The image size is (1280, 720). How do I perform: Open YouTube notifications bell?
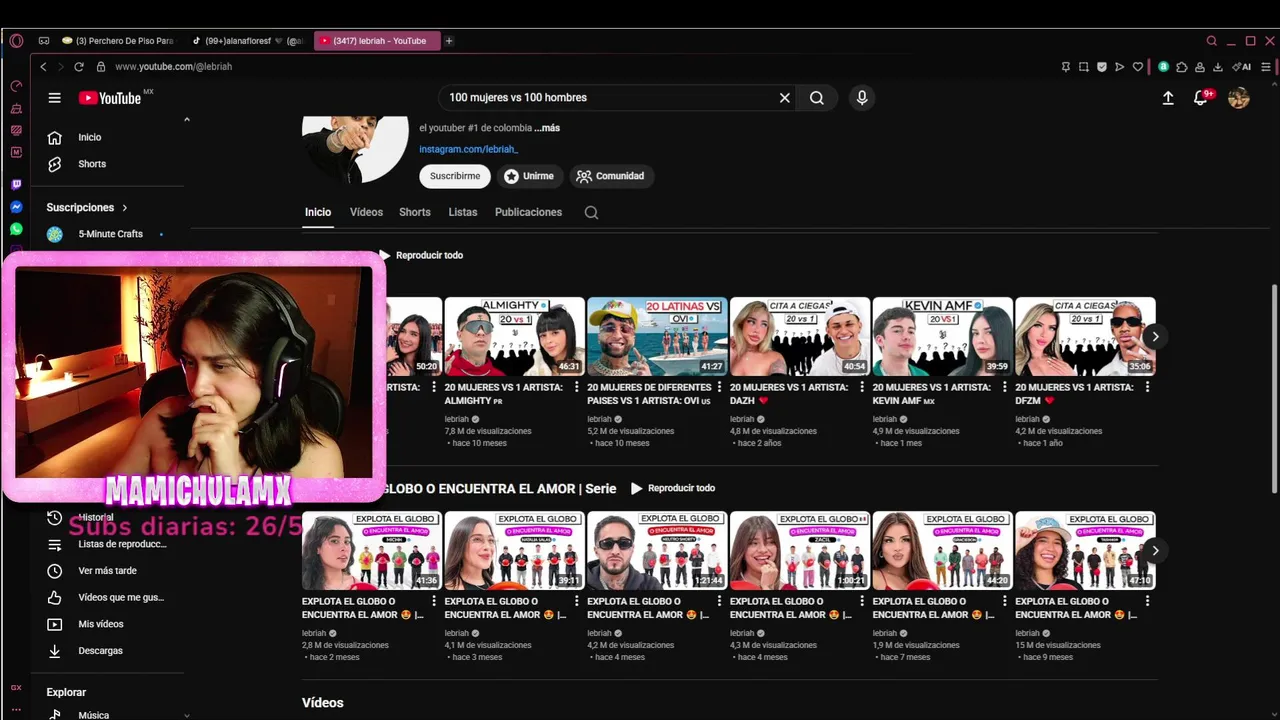point(1201,98)
